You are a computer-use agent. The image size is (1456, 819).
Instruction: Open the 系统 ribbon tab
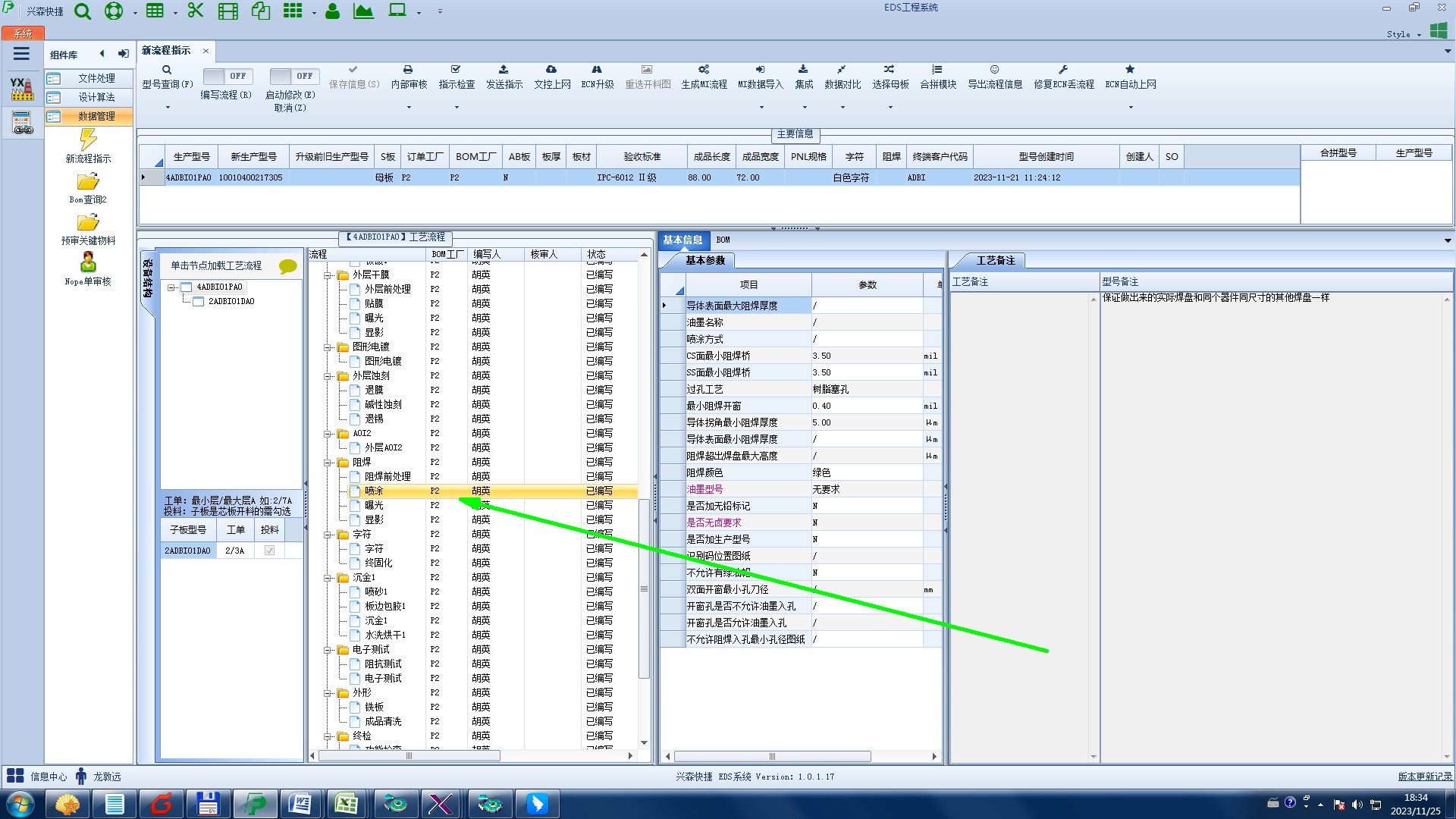click(x=23, y=33)
